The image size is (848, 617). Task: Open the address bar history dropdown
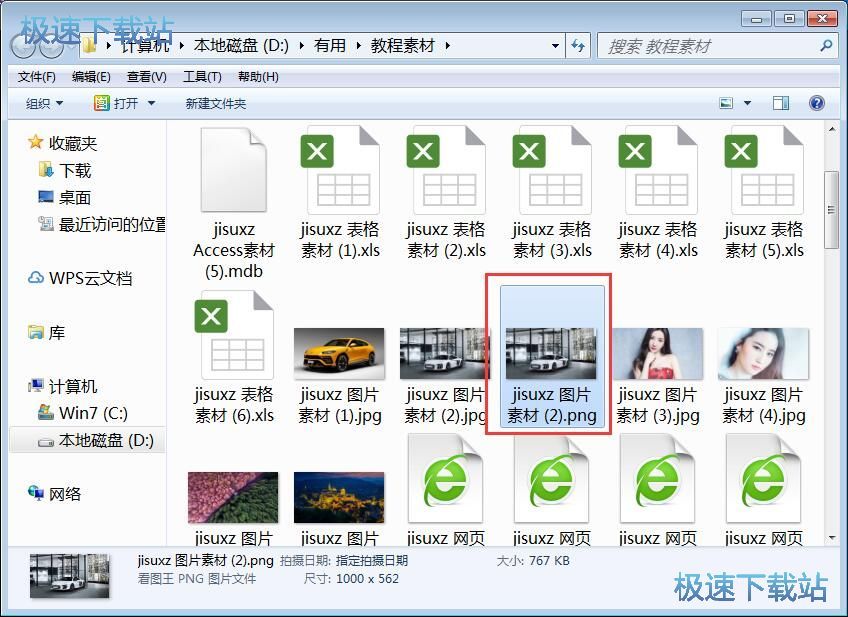pos(554,45)
